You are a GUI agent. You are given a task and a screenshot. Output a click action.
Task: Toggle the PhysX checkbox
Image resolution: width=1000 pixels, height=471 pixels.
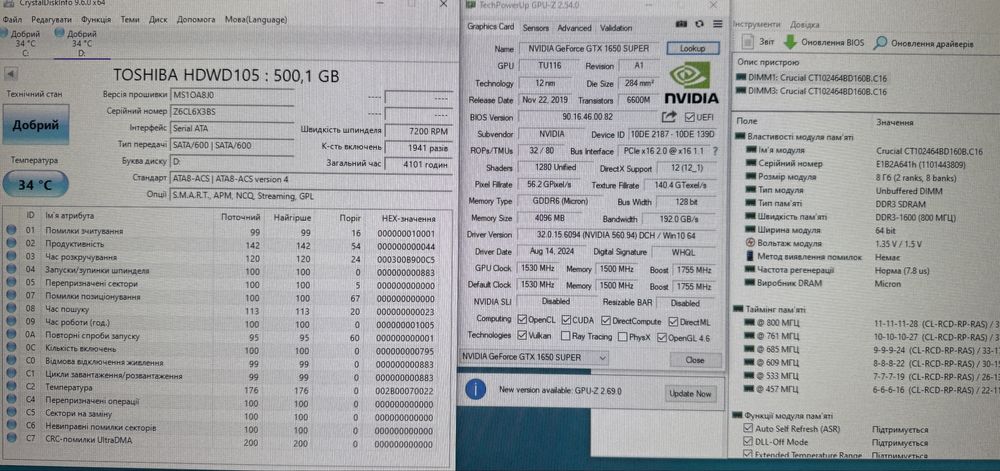pyautogui.click(x=622, y=337)
